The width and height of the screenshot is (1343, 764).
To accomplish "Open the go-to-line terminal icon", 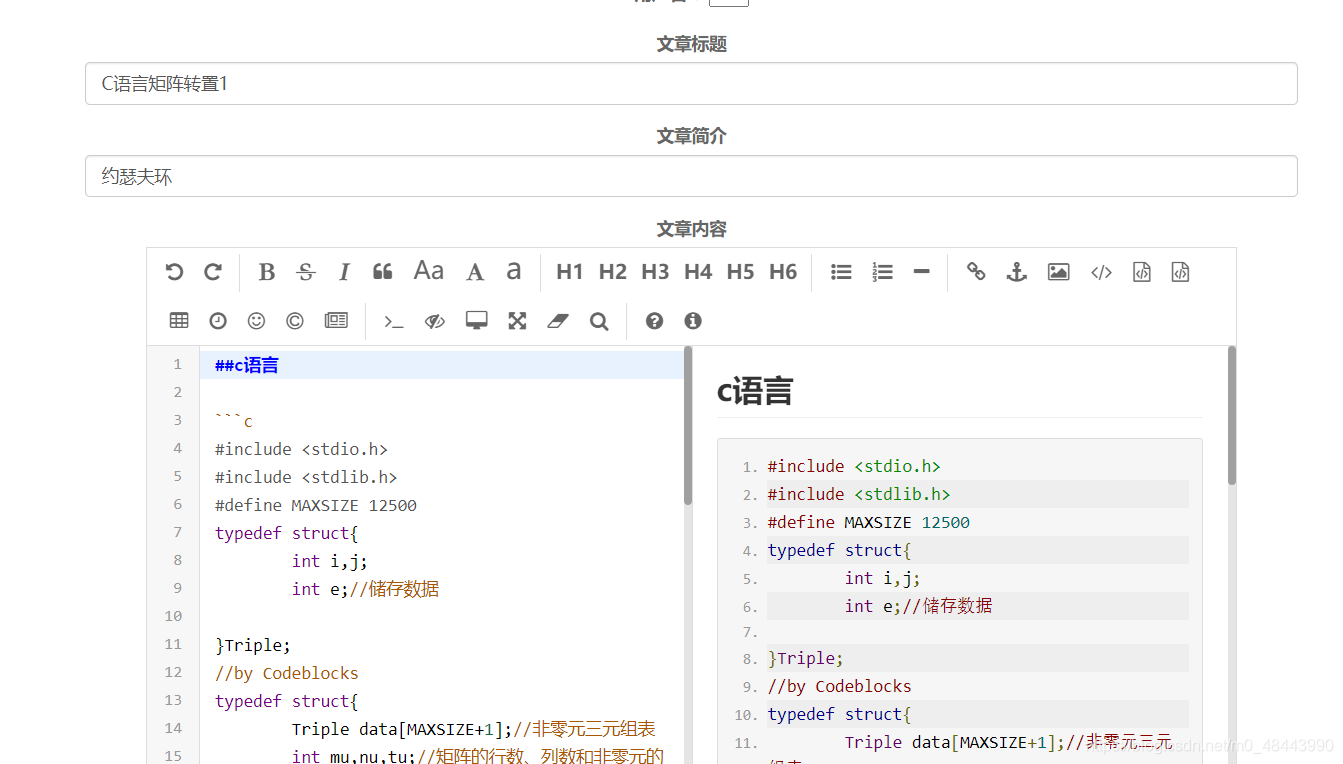I will [x=394, y=321].
